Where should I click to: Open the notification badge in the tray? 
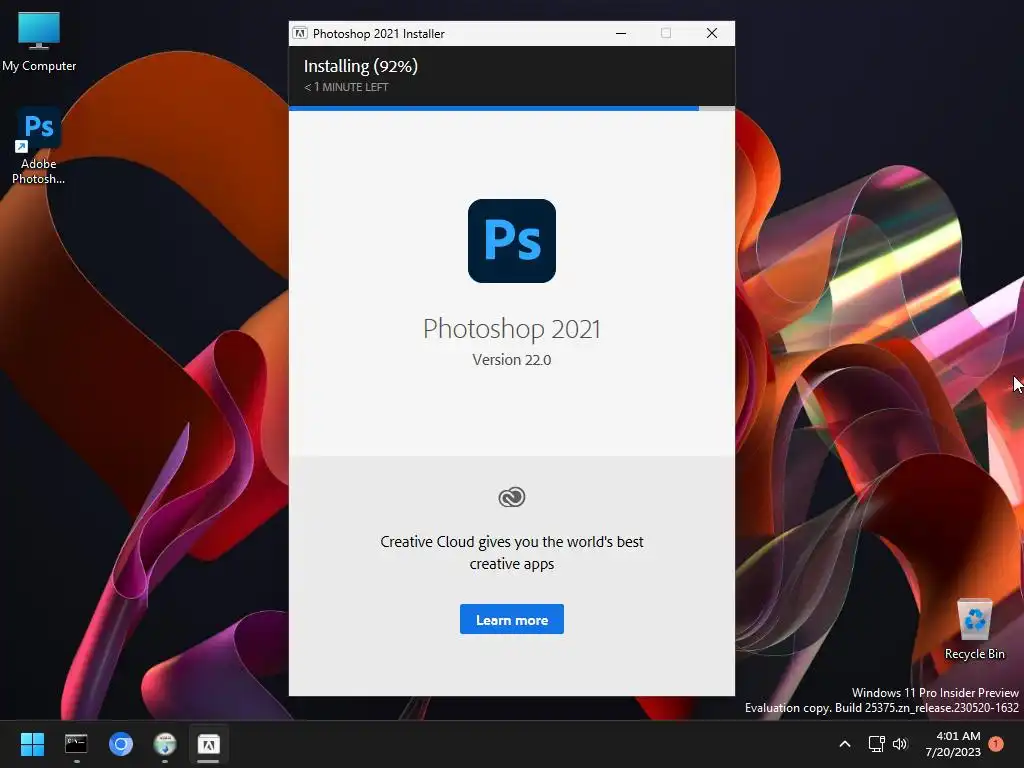[x=996, y=744]
